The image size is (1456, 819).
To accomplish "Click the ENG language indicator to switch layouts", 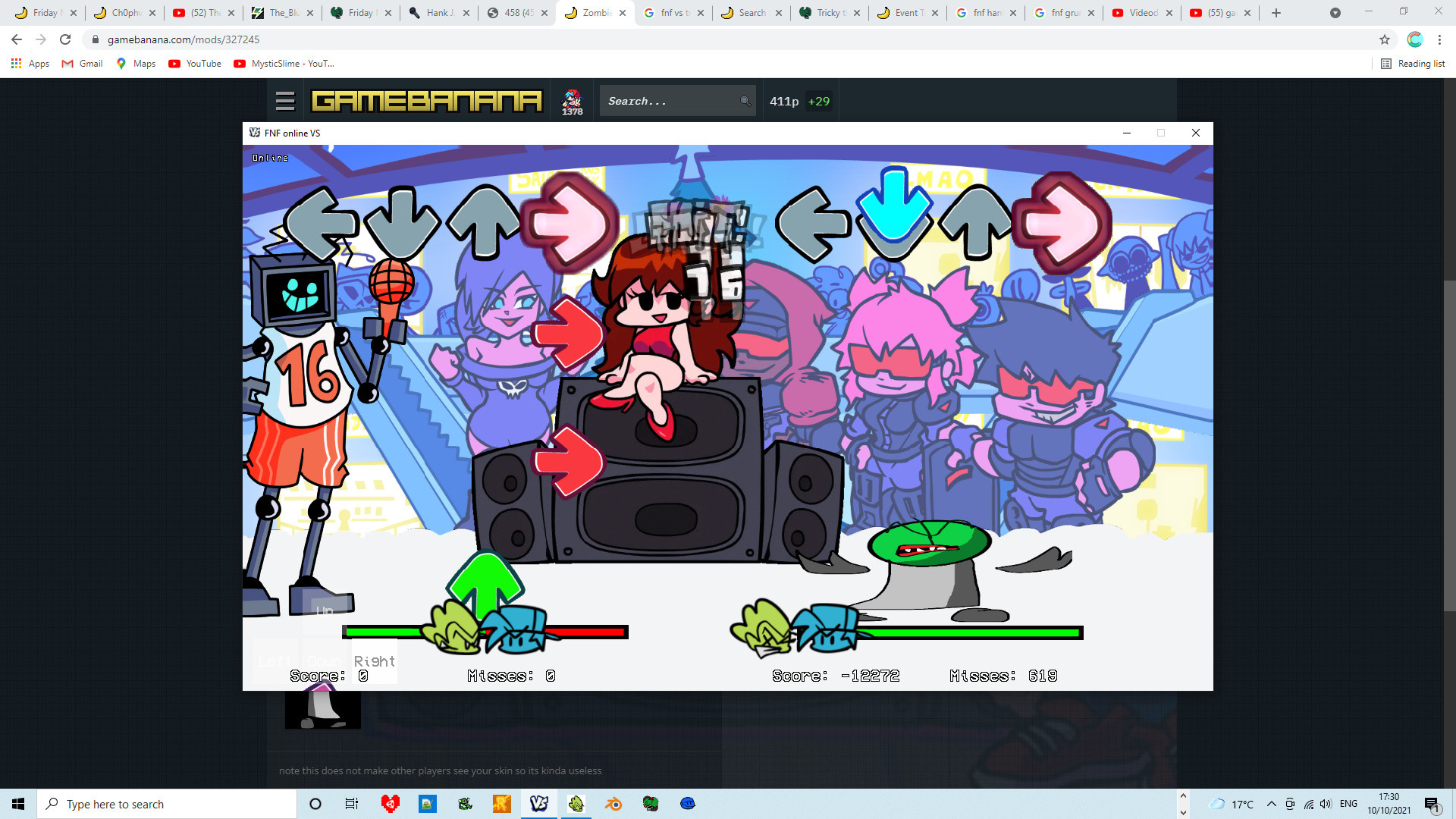I will tap(1349, 804).
